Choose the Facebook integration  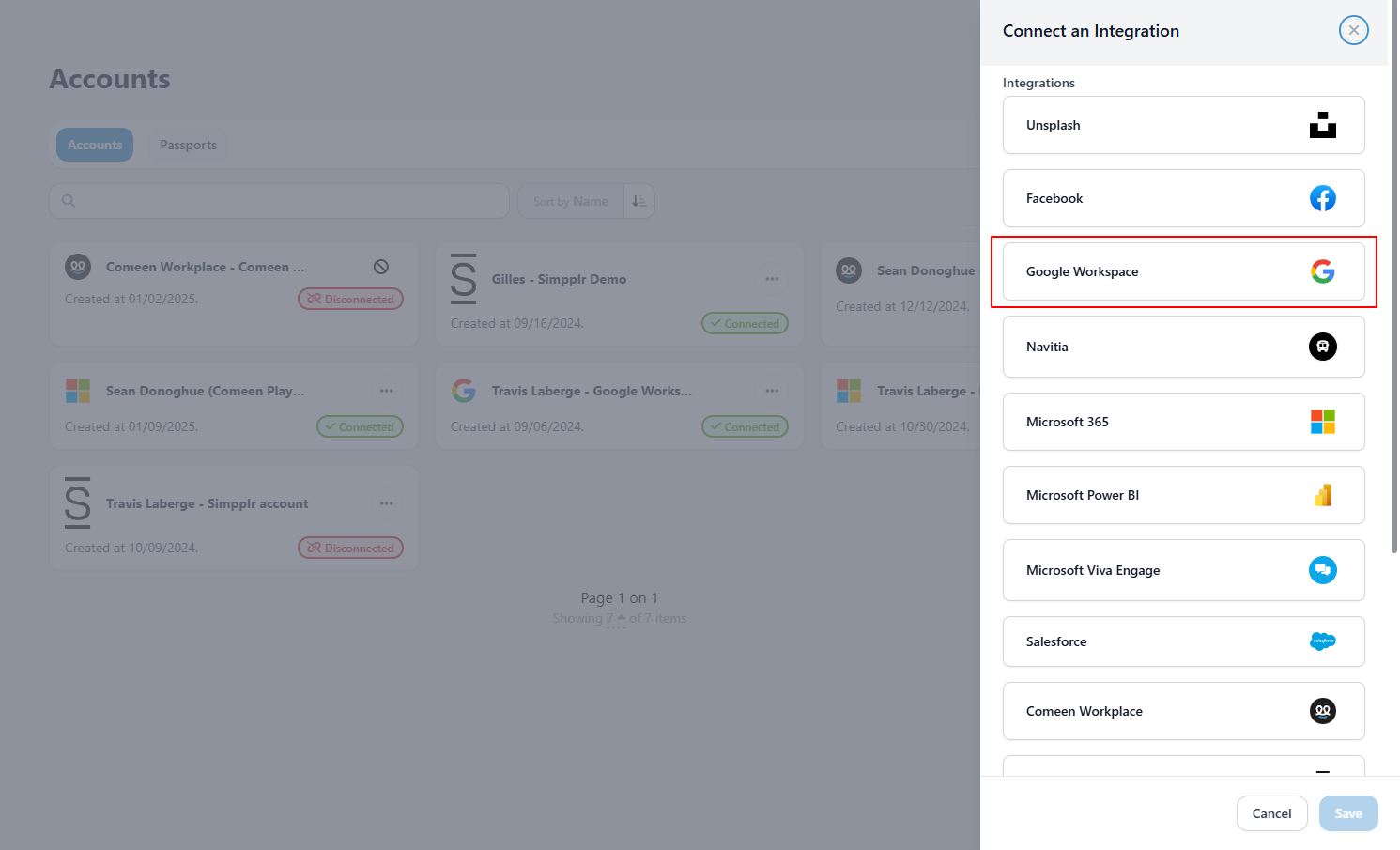[1183, 198]
